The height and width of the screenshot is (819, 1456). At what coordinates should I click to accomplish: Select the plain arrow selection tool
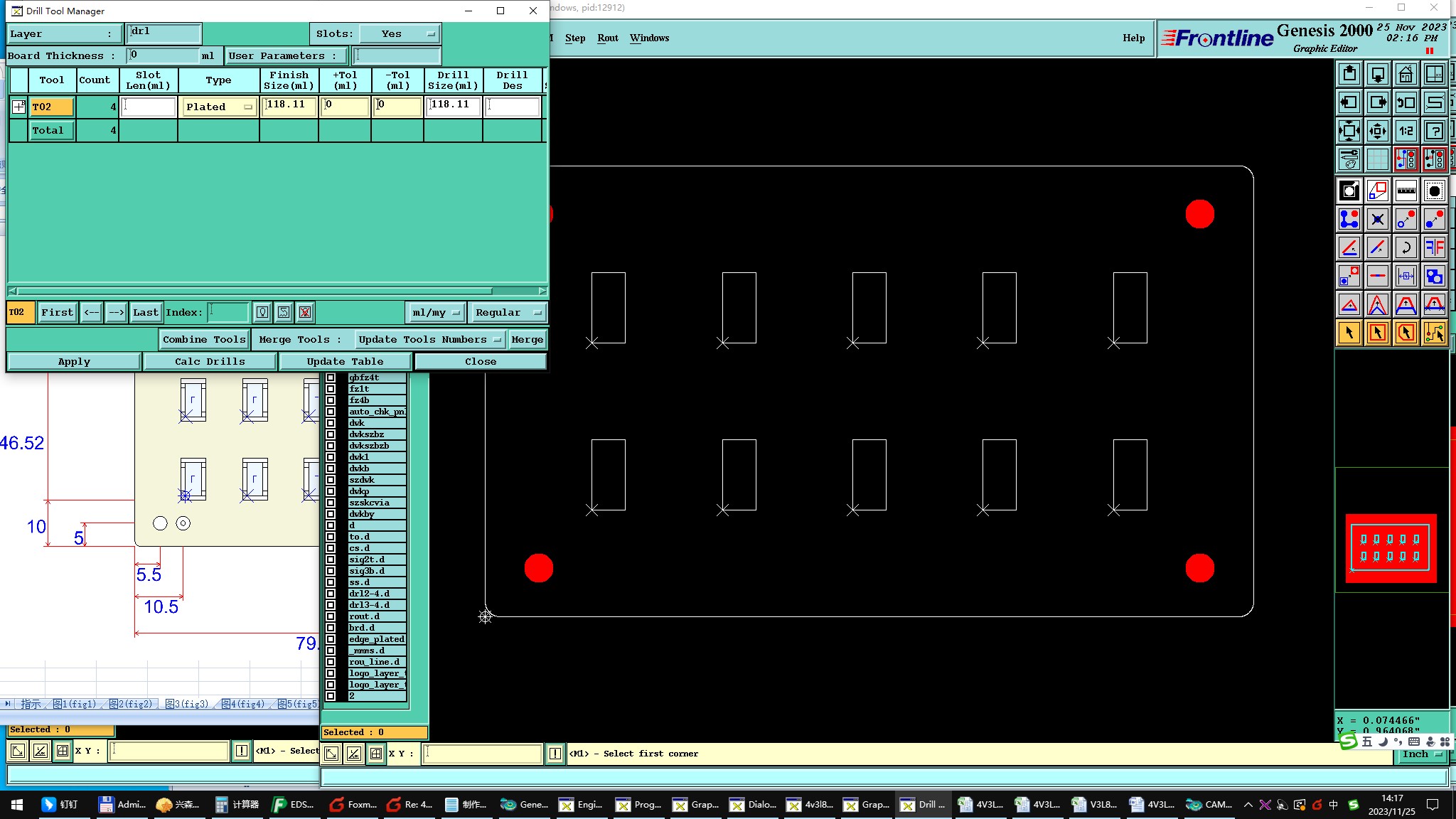pyautogui.click(x=1349, y=333)
